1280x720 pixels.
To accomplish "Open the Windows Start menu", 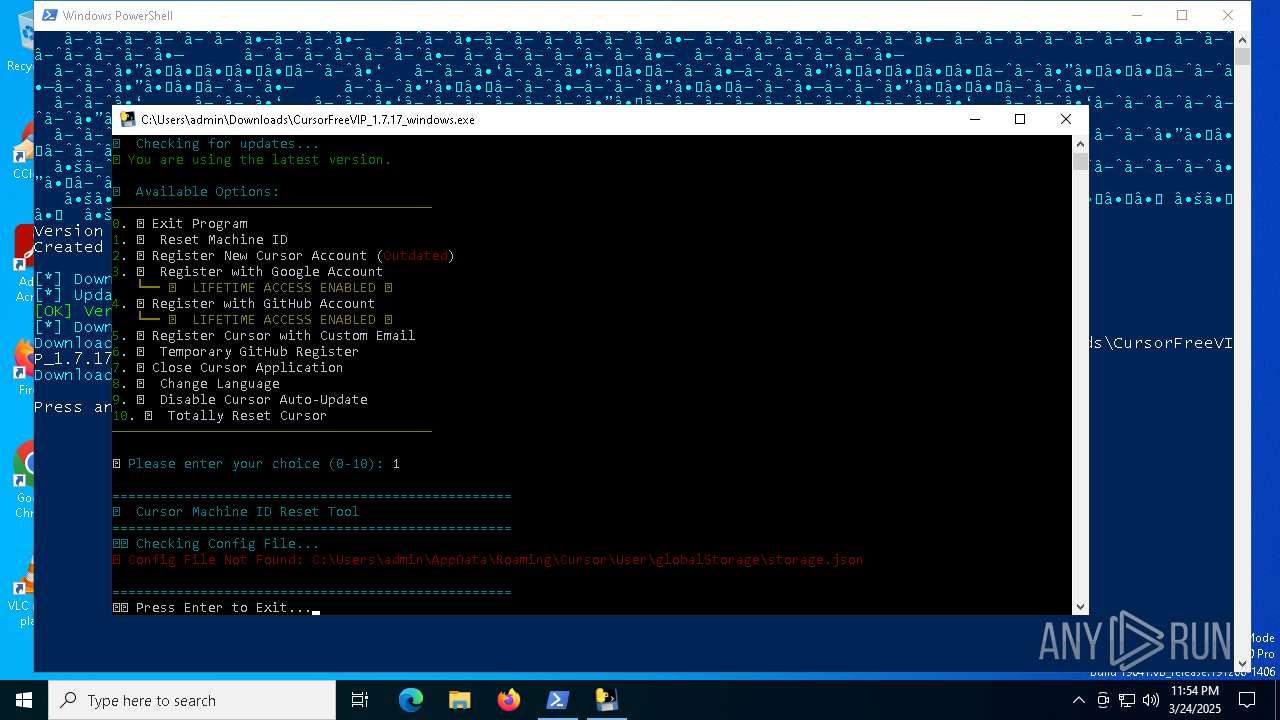I will pos(24,700).
